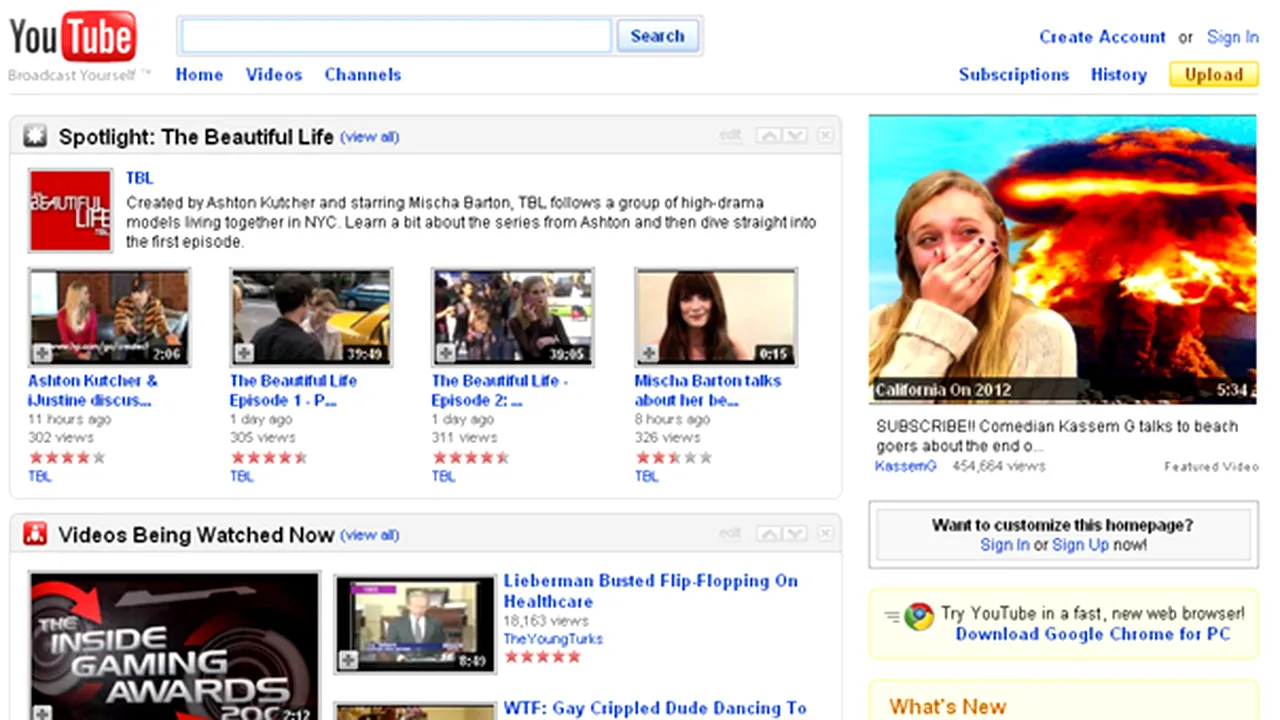Click Sign In in the top-right header
This screenshot has height=720, width=1280.
point(1233,37)
